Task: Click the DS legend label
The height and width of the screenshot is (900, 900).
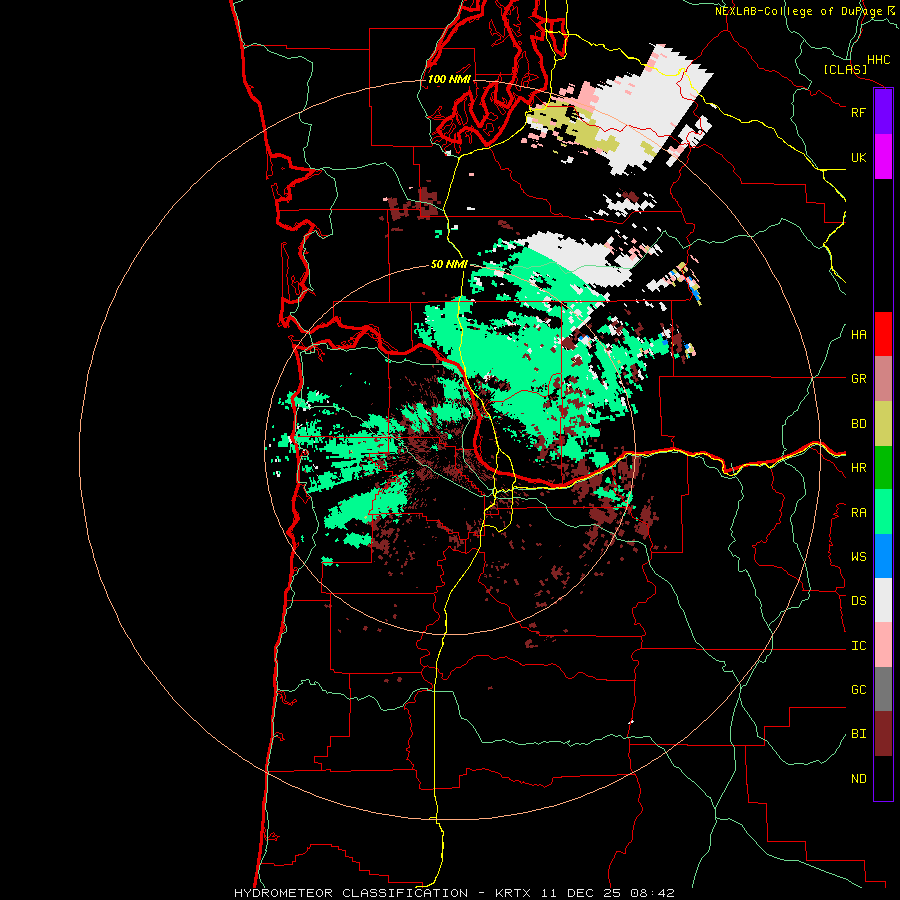Action: 858,601
